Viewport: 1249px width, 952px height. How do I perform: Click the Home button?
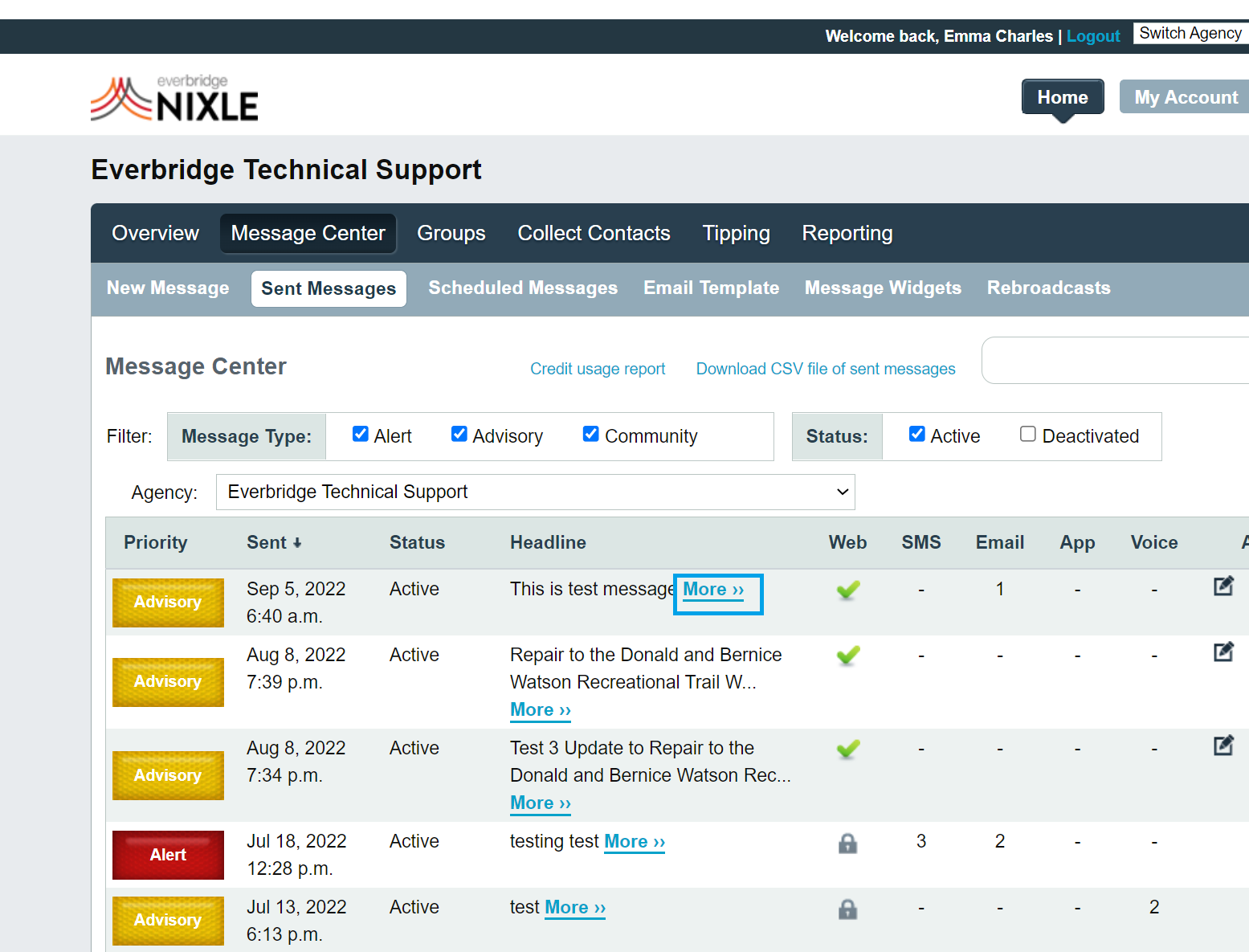pos(1063,97)
